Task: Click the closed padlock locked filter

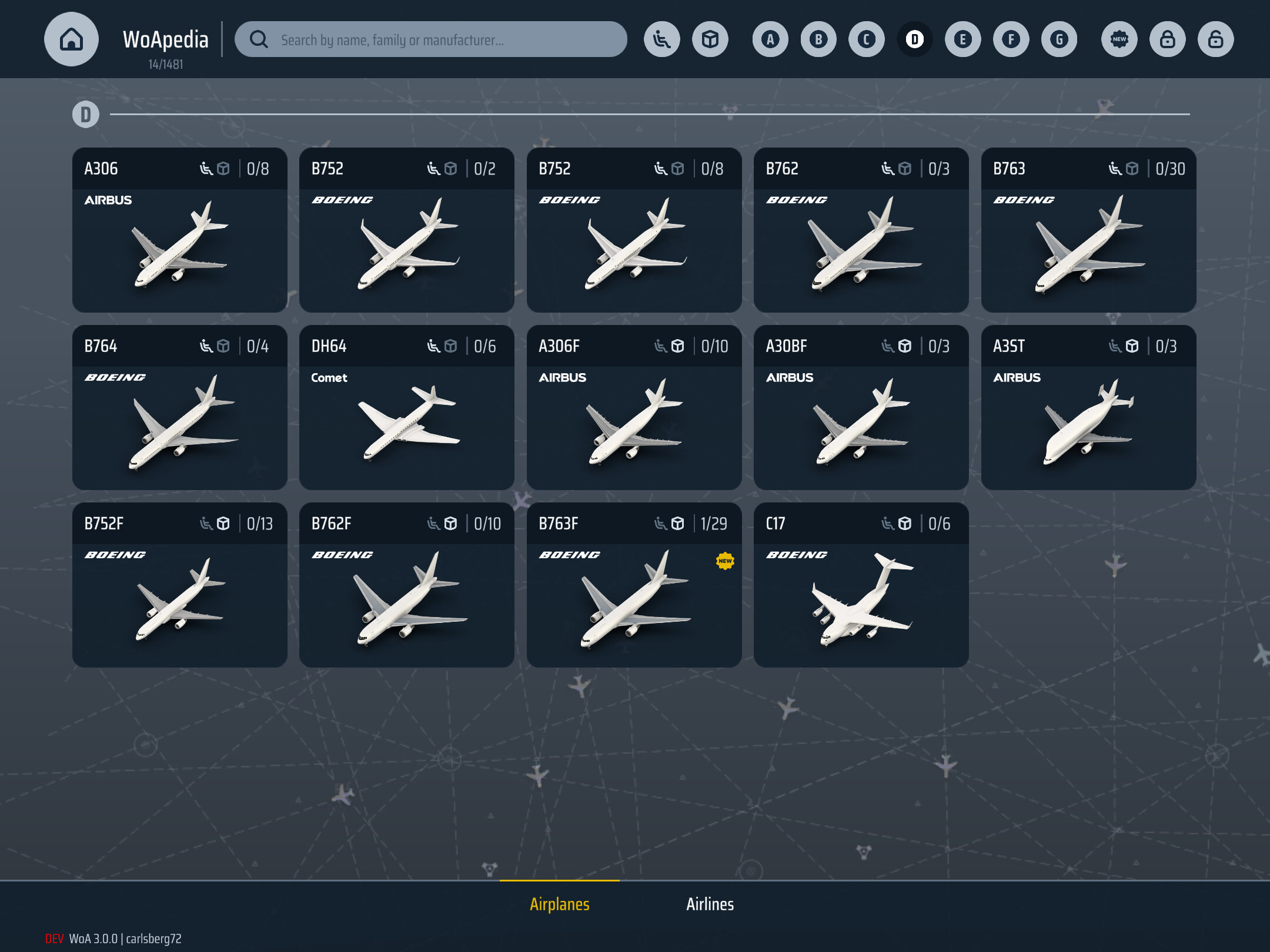Action: point(1167,39)
